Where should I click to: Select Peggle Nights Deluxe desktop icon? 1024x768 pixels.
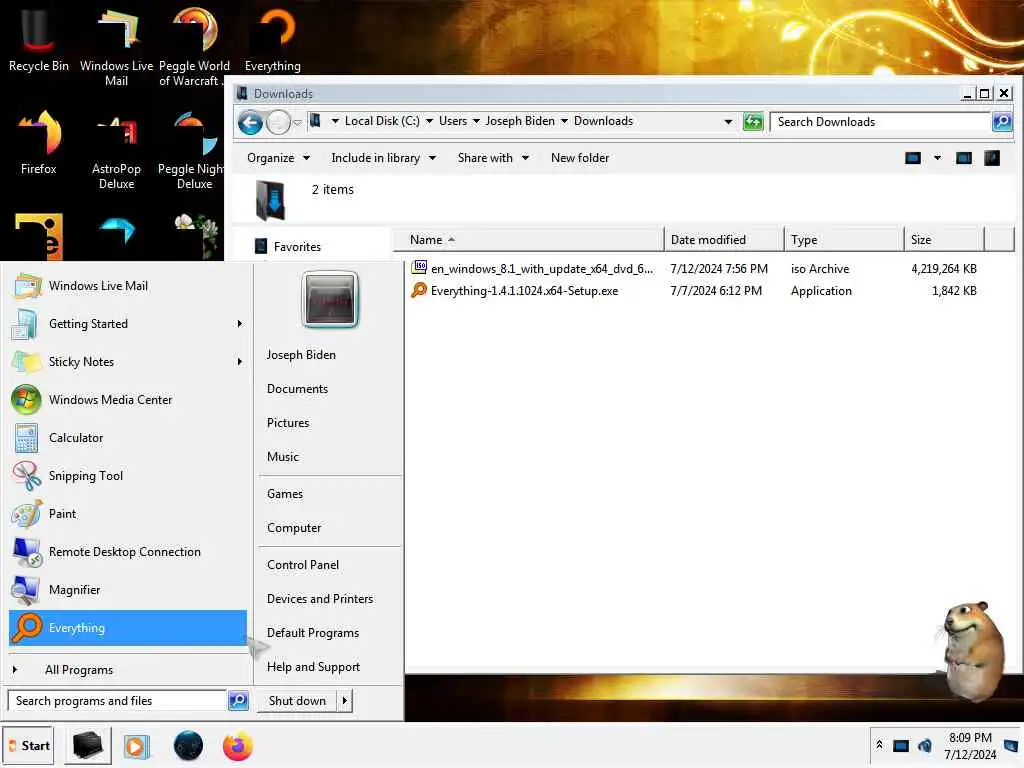[191, 150]
